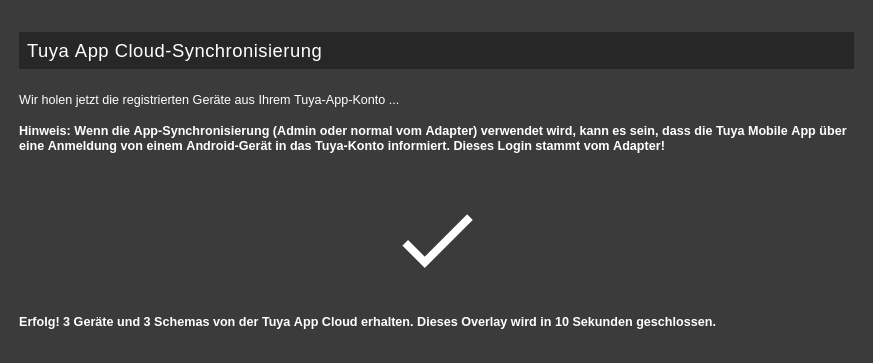Select the 'Tuya App Cloud-Synchronisierung' overlay title
Screen dimensions: 873x363
(174, 51)
